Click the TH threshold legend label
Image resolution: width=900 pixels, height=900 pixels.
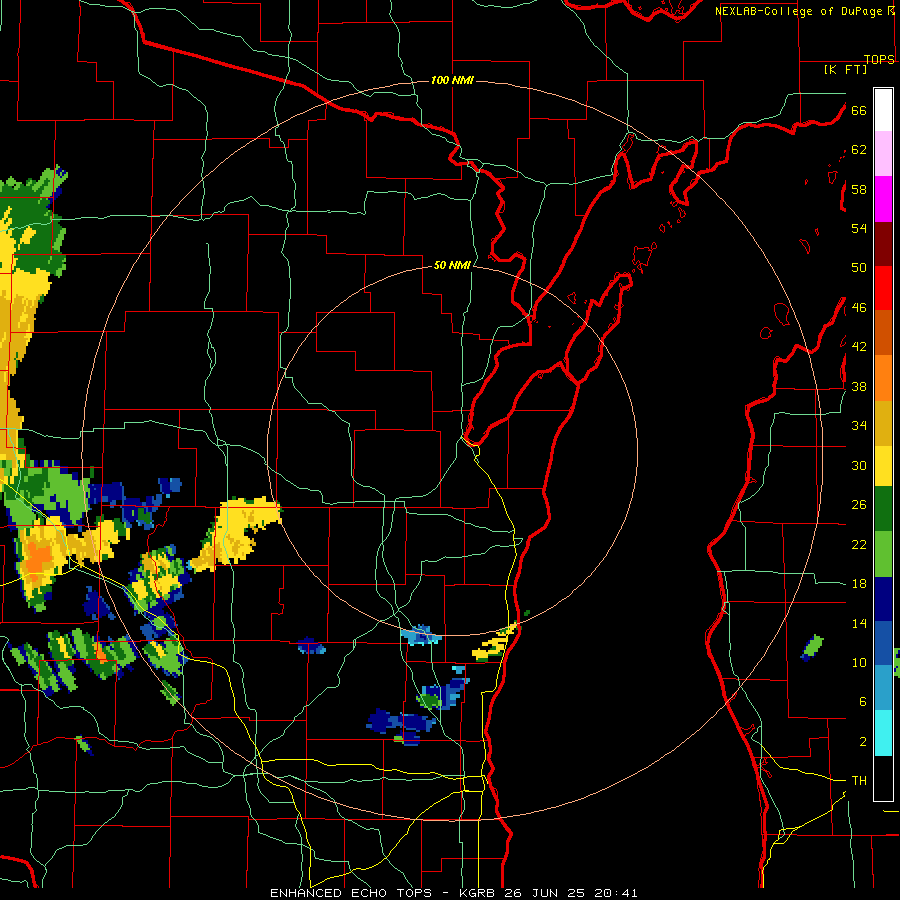pos(859,781)
